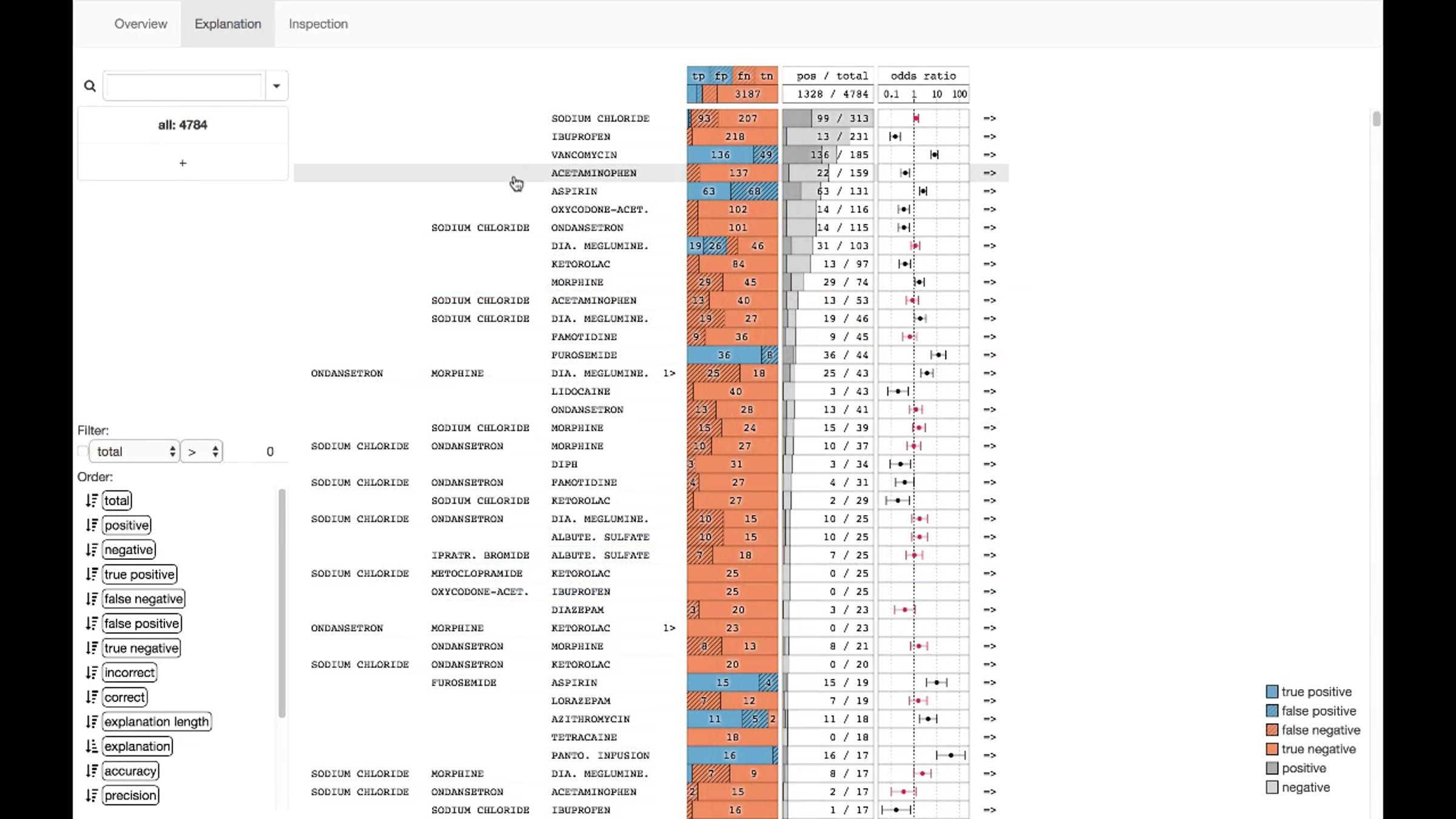Click the filter value input field
The image size is (1456, 819).
pyautogui.click(x=255, y=451)
